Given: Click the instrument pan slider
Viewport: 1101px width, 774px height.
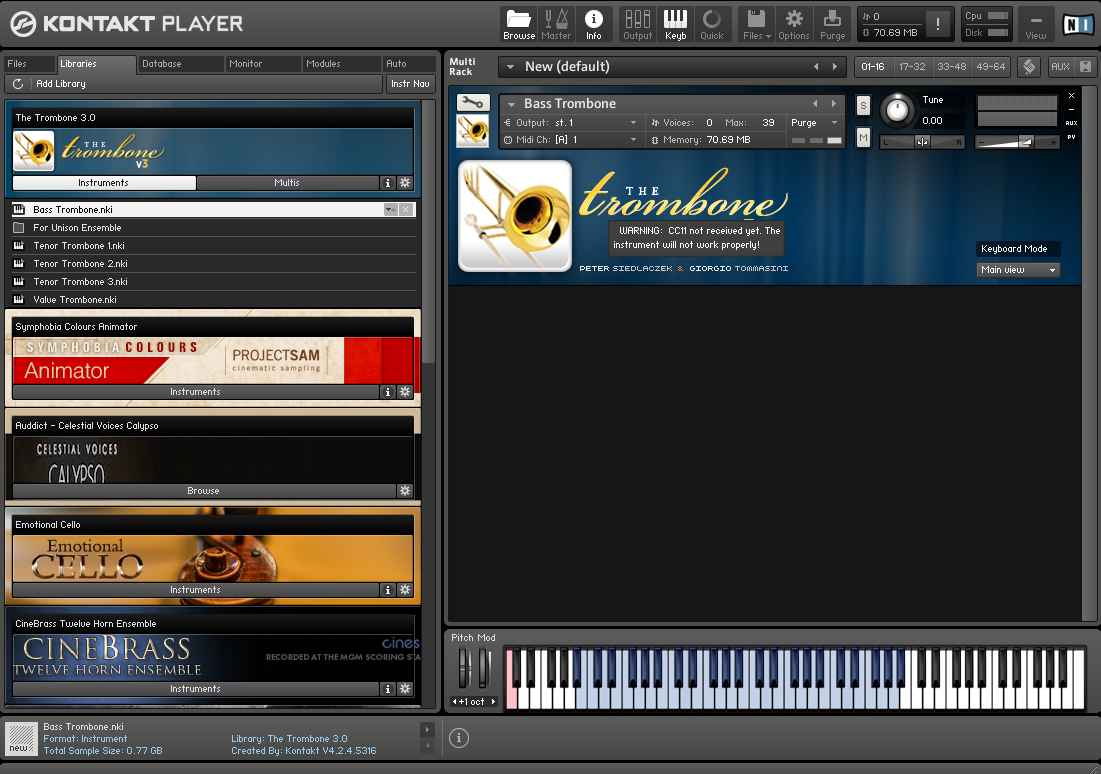Looking at the screenshot, I should (923, 143).
